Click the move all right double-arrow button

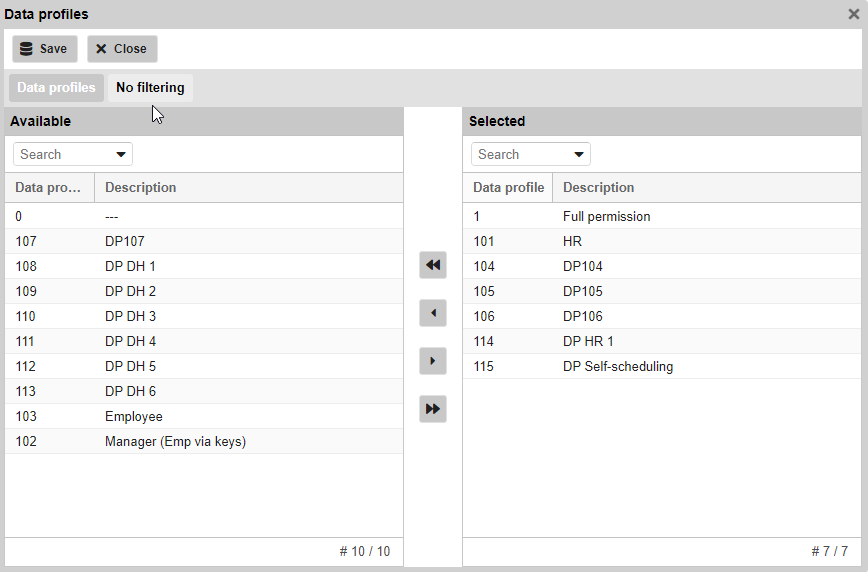tap(433, 409)
